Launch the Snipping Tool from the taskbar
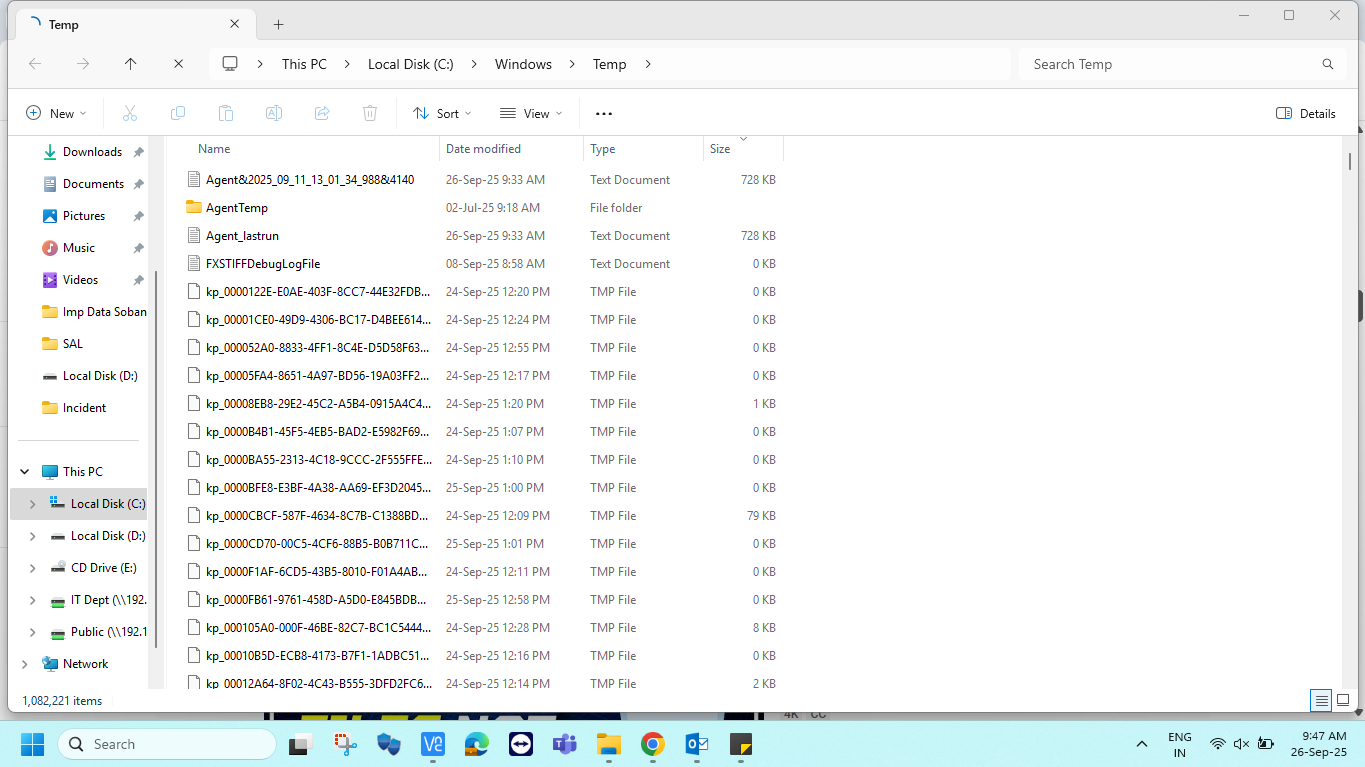 coord(345,744)
